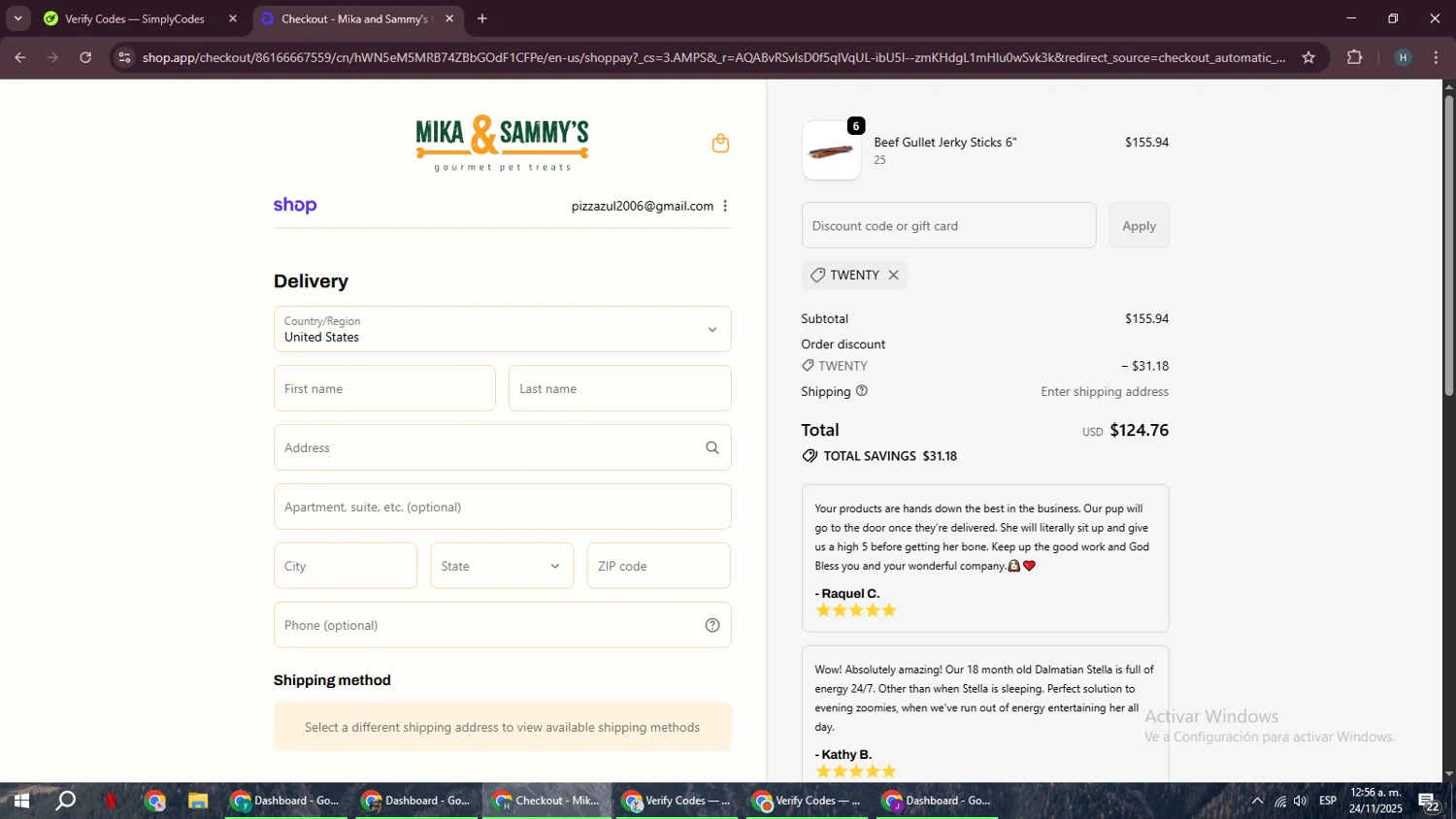Click Raquel C. review name
1456x819 pixels.
(x=847, y=593)
